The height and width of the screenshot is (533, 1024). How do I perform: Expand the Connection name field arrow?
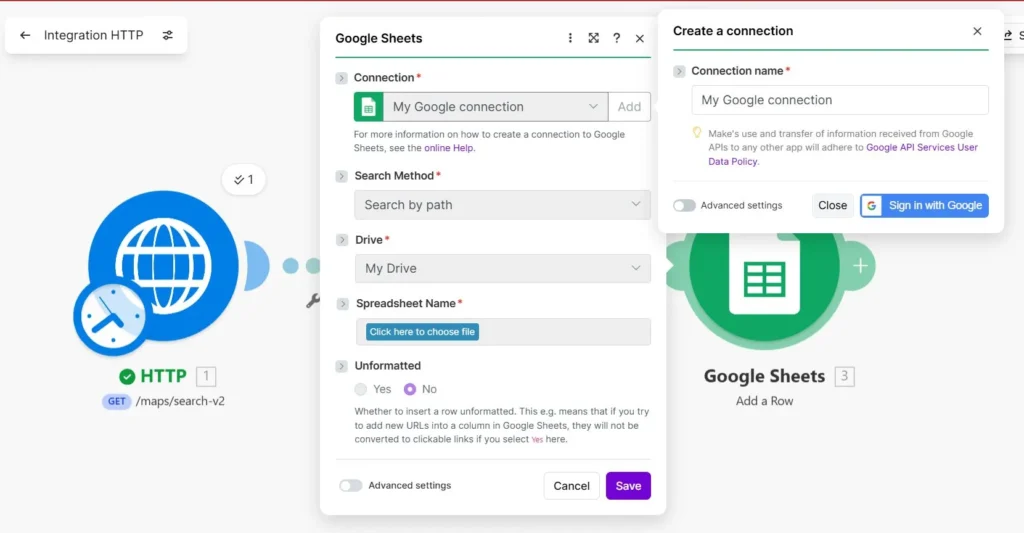[679, 71]
